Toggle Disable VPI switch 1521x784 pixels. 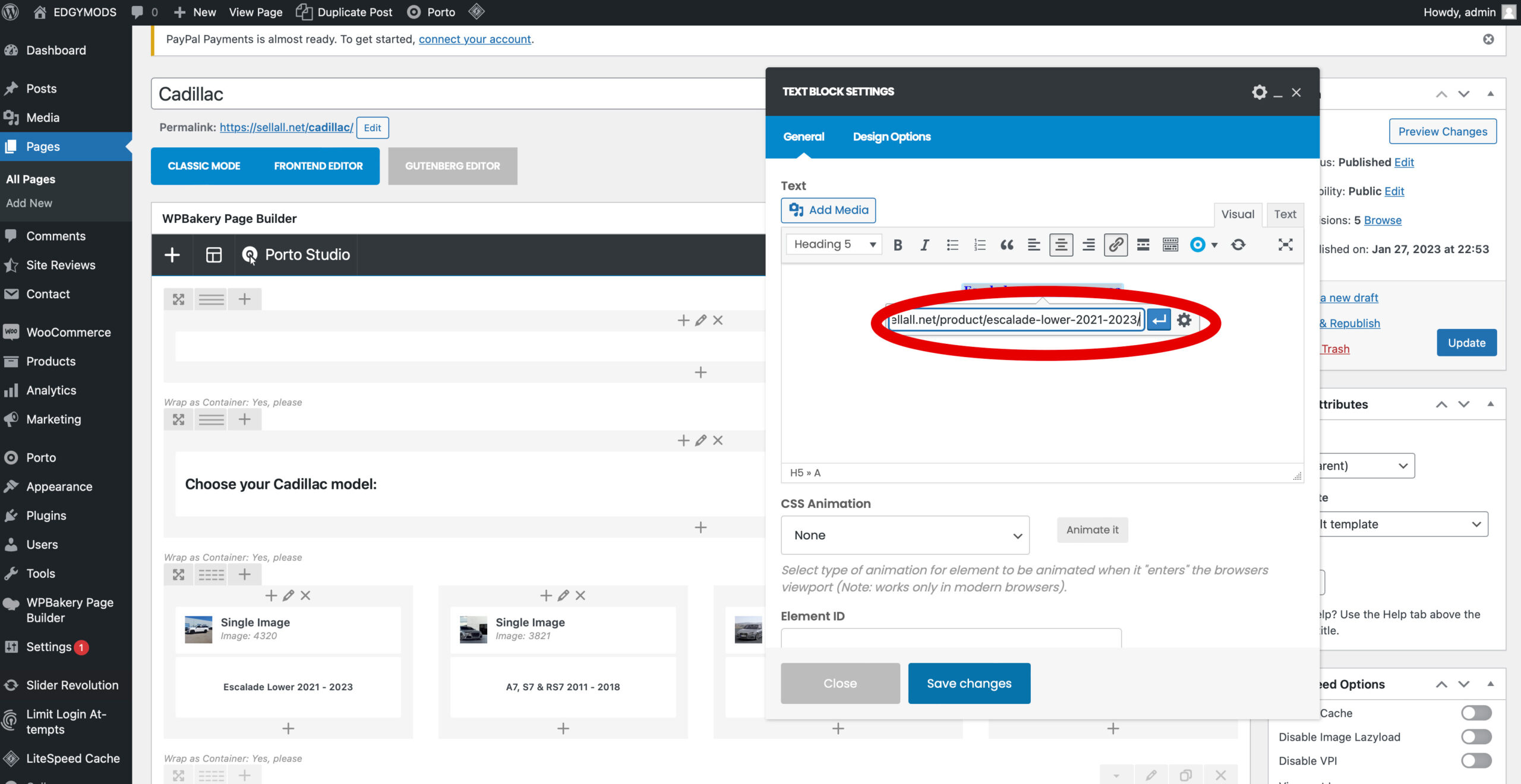coord(1476,760)
